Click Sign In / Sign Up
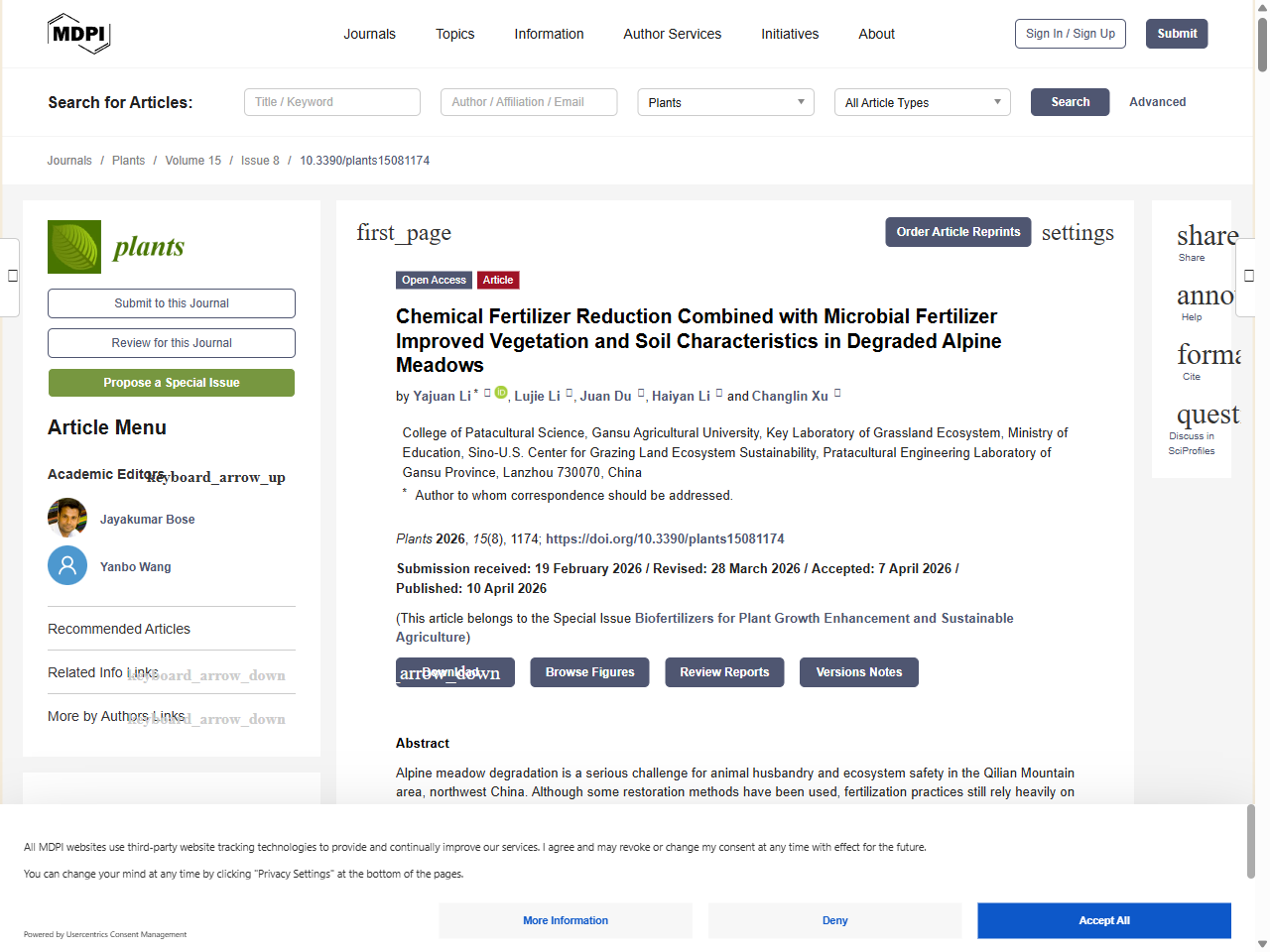This screenshot has width=1270, height=952. 1071,34
